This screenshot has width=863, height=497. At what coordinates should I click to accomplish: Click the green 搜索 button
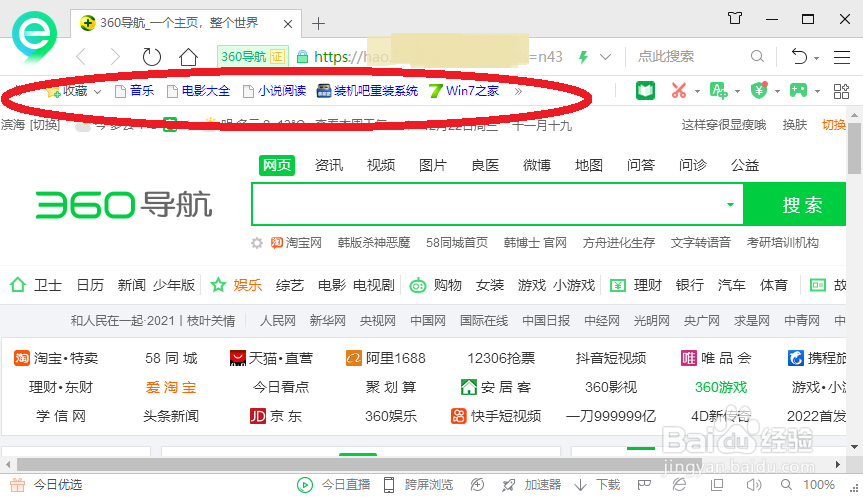(795, 205)
